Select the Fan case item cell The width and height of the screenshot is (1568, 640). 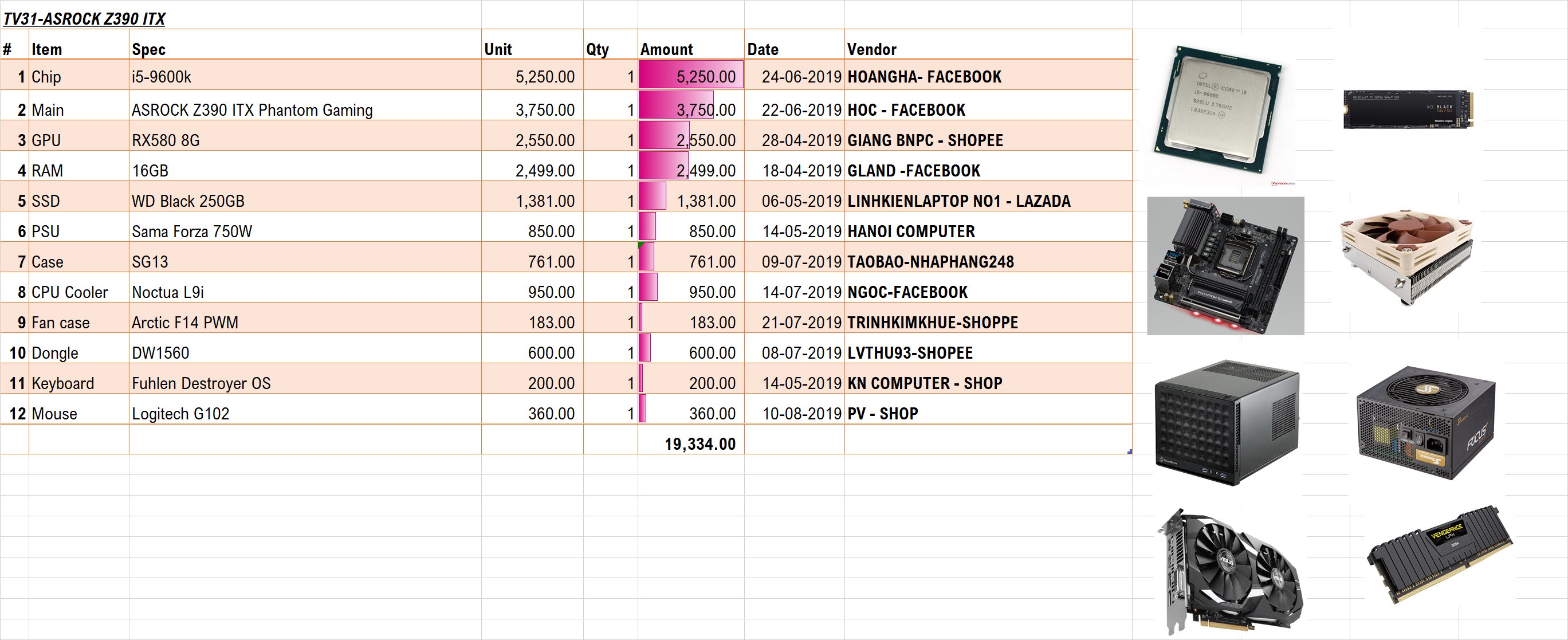78,319
